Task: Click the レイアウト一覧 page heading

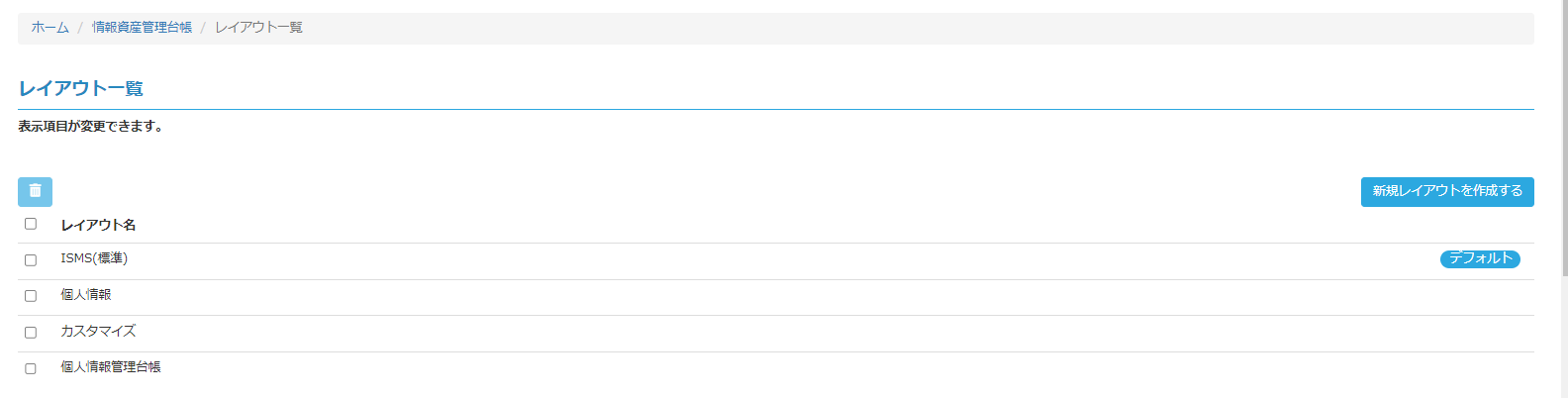Action: coord(80,88)
